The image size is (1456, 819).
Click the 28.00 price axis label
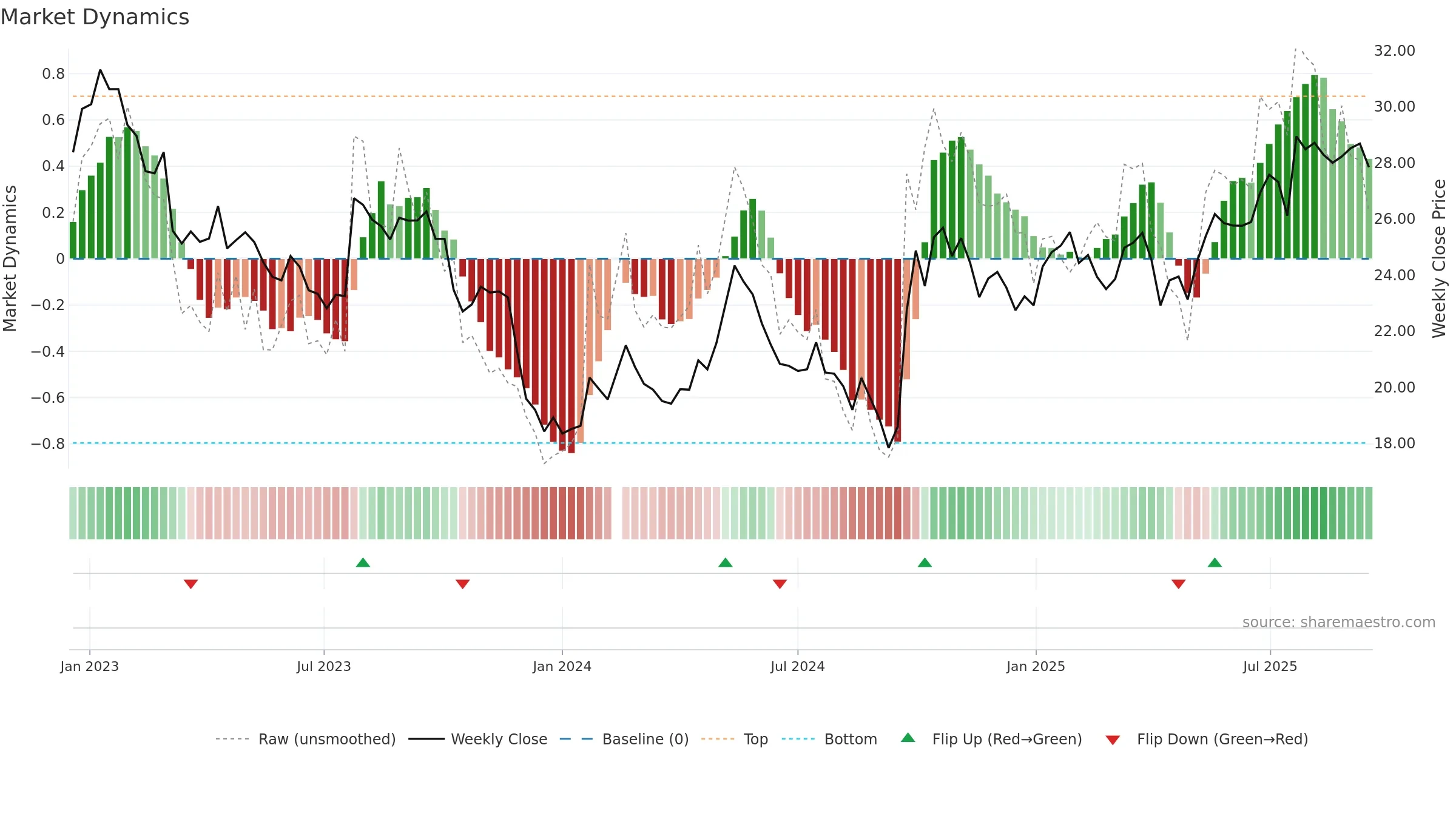click(1395, 163)
